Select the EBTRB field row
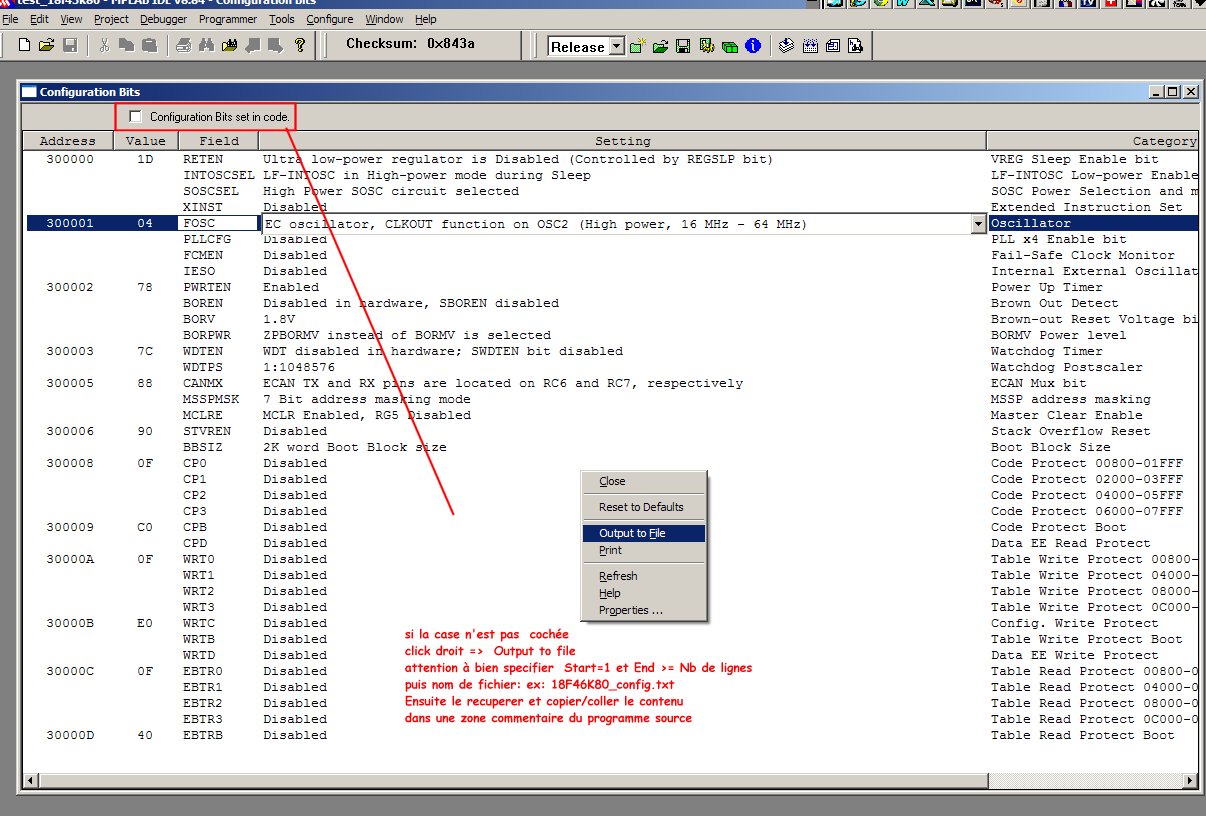Screen dimensions: 1206x816 pos(610,735)
